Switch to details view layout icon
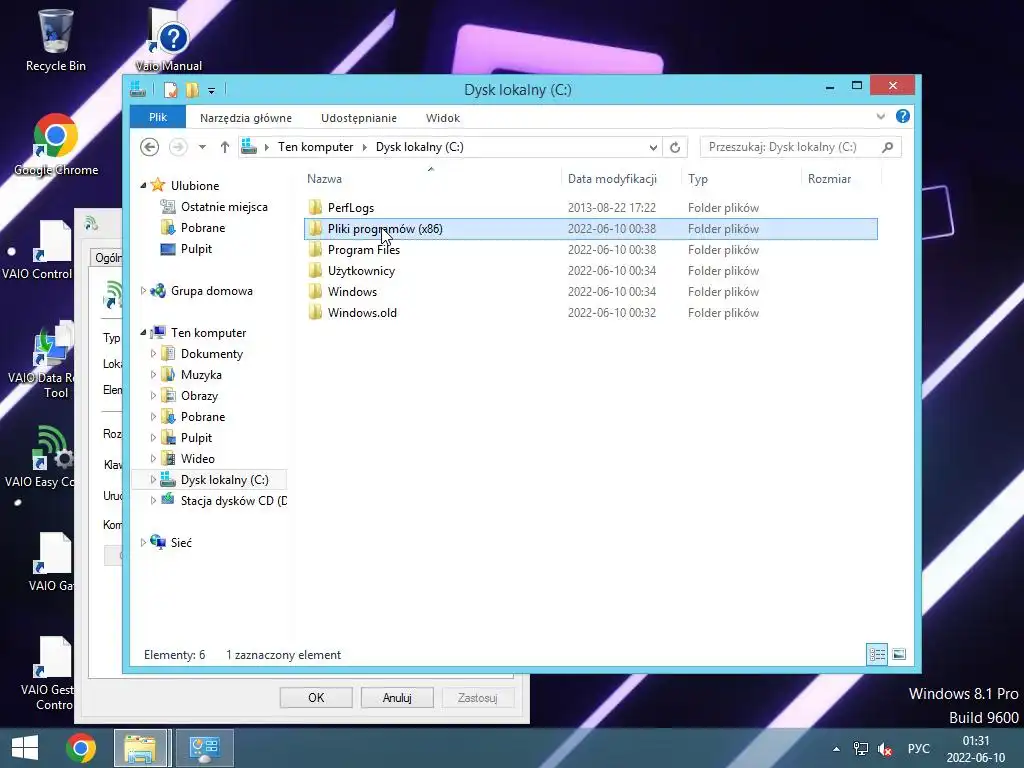 click(877, 654)
